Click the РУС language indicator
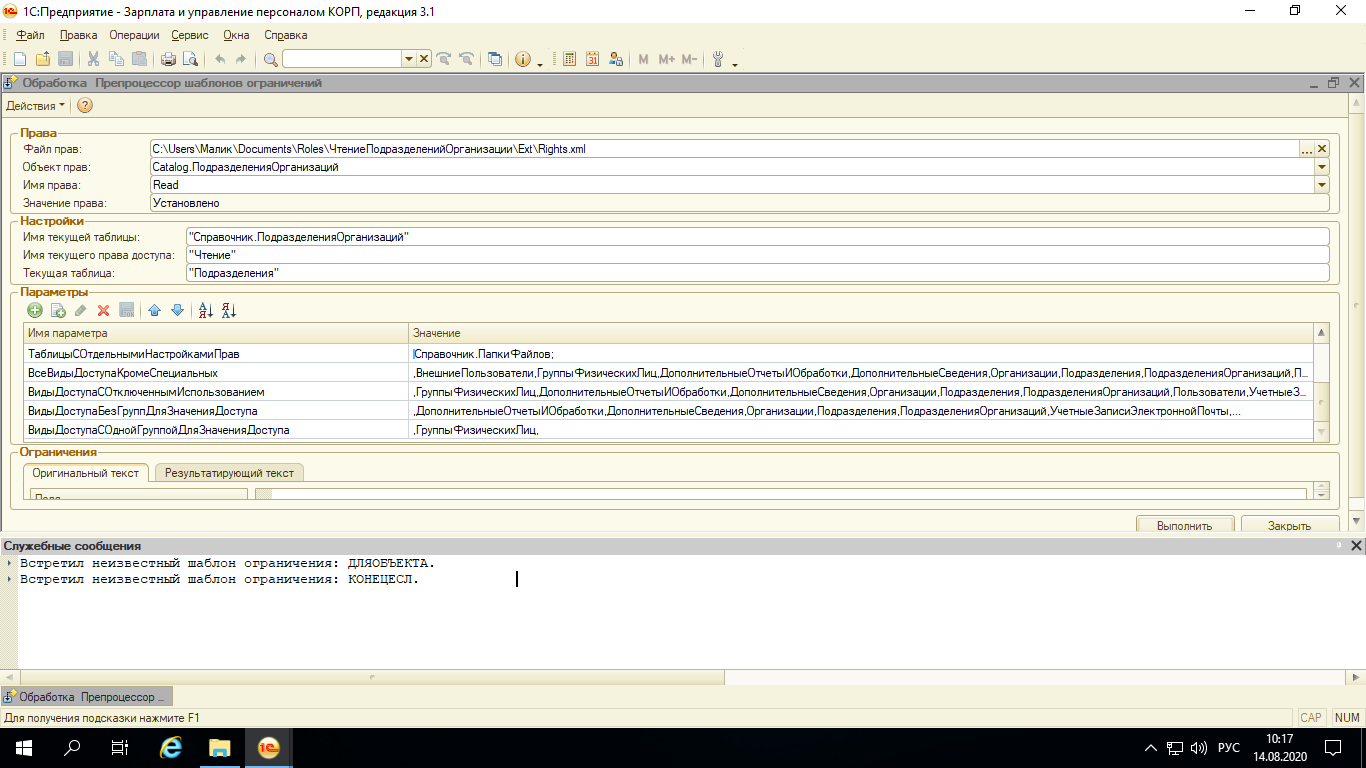The width and height of the screenshot is (1366, 768). coord(1229,748)
